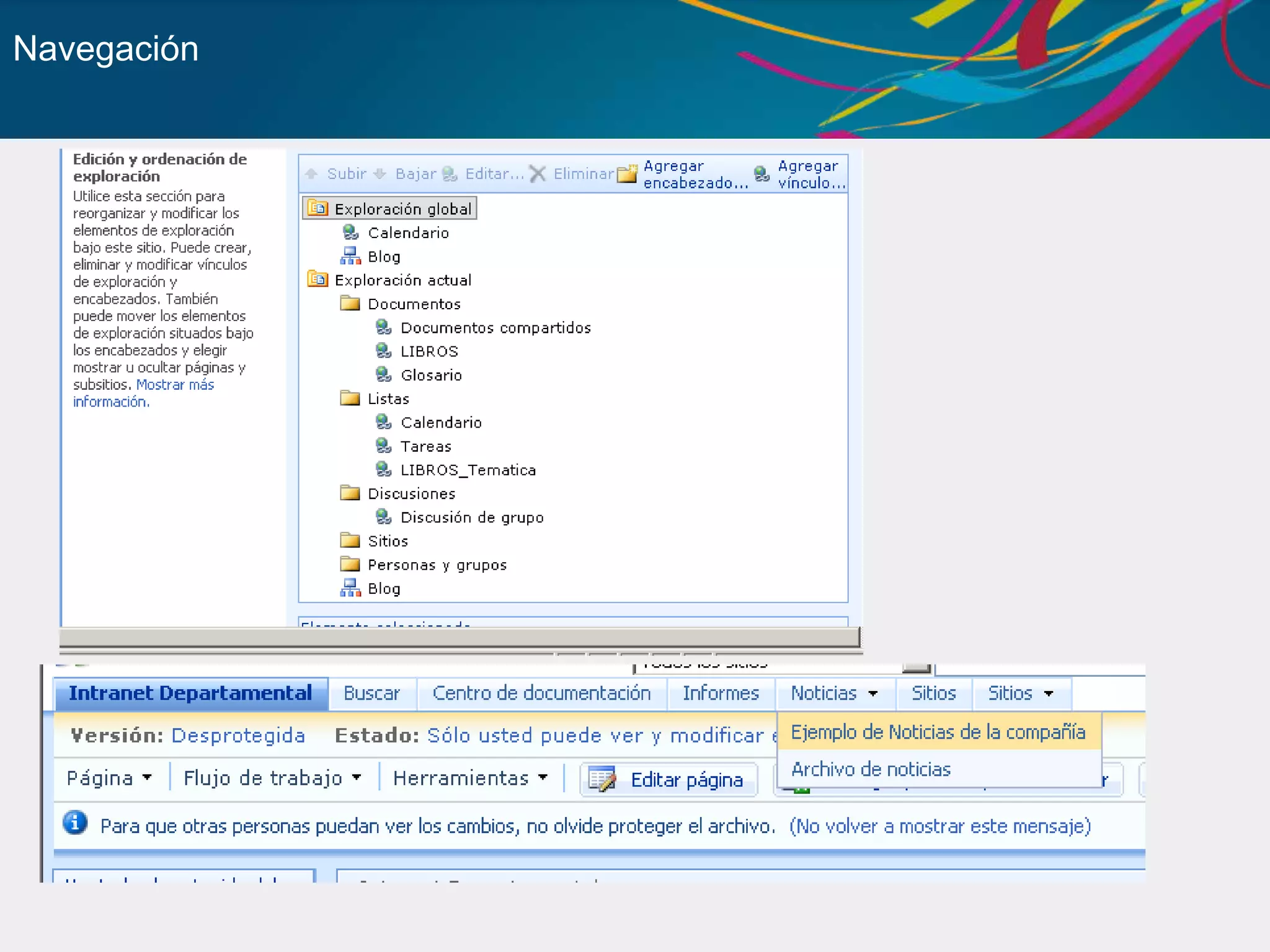Click the Exploración actual folder icon

tap(317, 280)
